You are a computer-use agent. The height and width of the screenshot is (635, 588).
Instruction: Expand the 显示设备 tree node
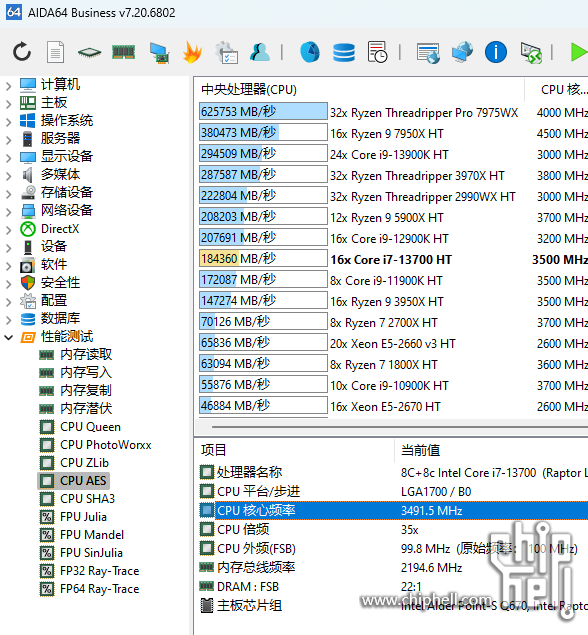pos(9,157)
